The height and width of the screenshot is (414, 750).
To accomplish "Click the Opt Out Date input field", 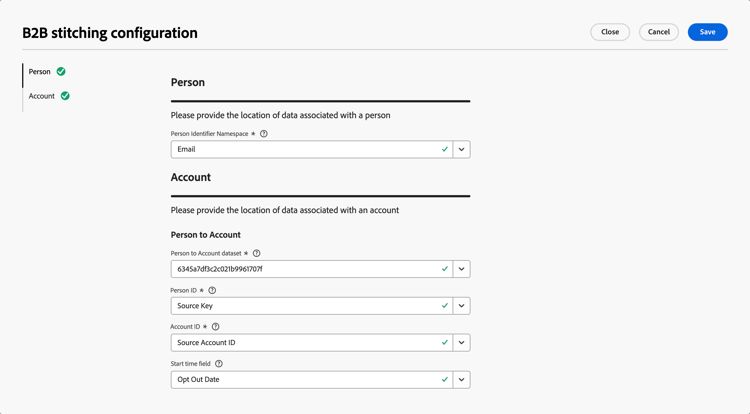I will click(312, 380).
